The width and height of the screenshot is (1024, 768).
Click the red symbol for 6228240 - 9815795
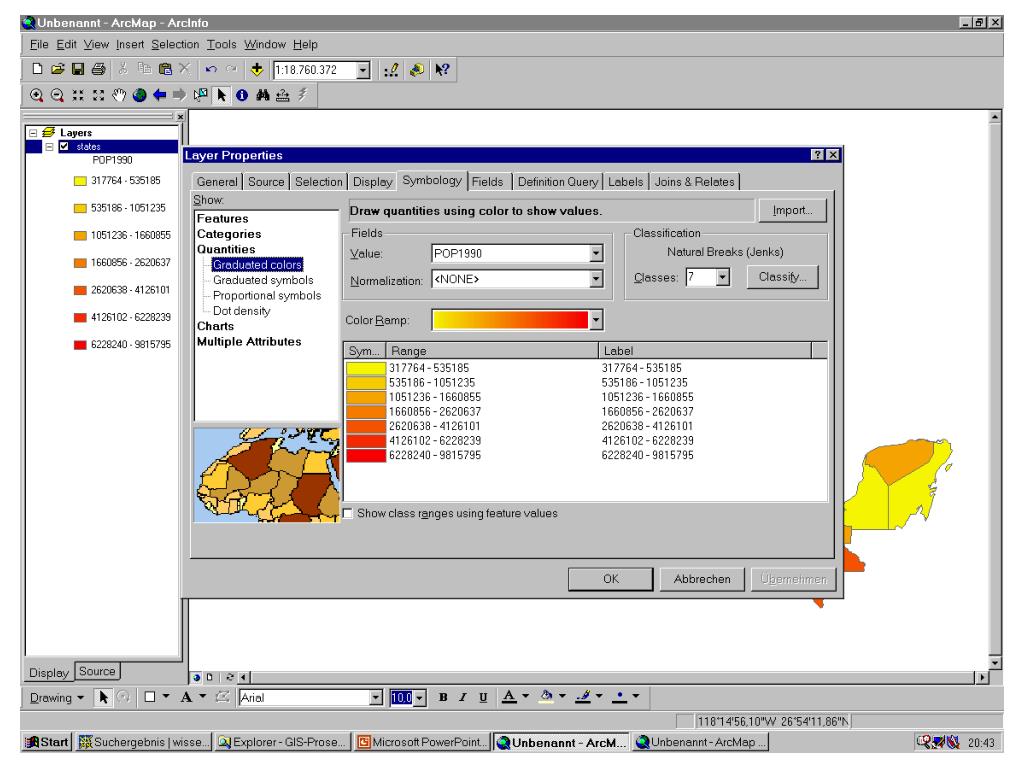pyautogui.click(x=366, y=455)
